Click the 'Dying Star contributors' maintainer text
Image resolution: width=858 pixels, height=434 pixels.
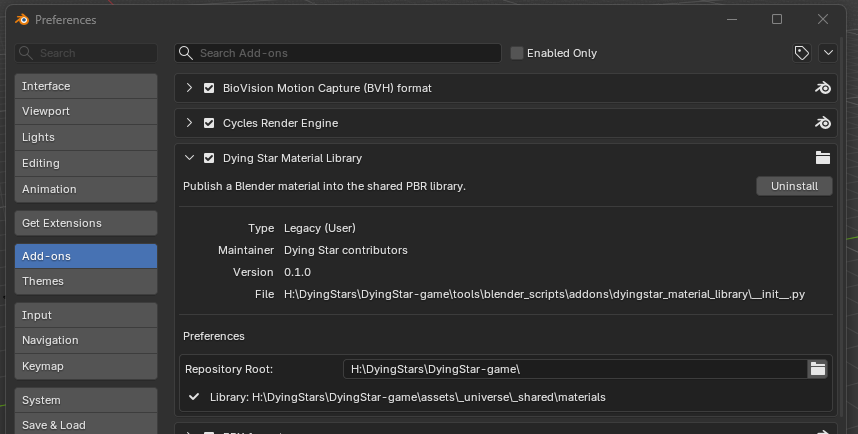tap(346, 250)
